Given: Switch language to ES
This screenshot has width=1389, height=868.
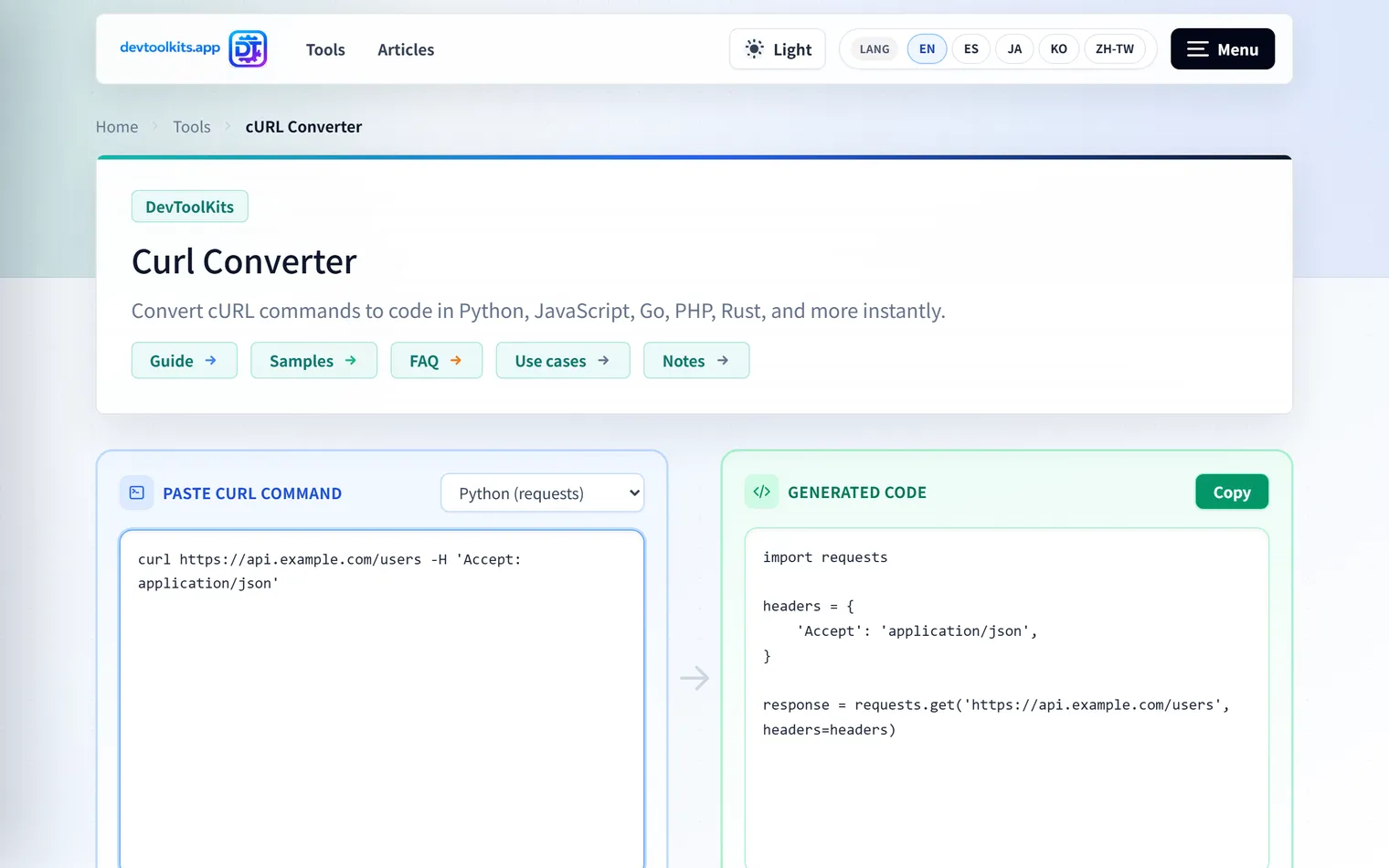Looking at the screenshot, I should click(x=971, y=49).
